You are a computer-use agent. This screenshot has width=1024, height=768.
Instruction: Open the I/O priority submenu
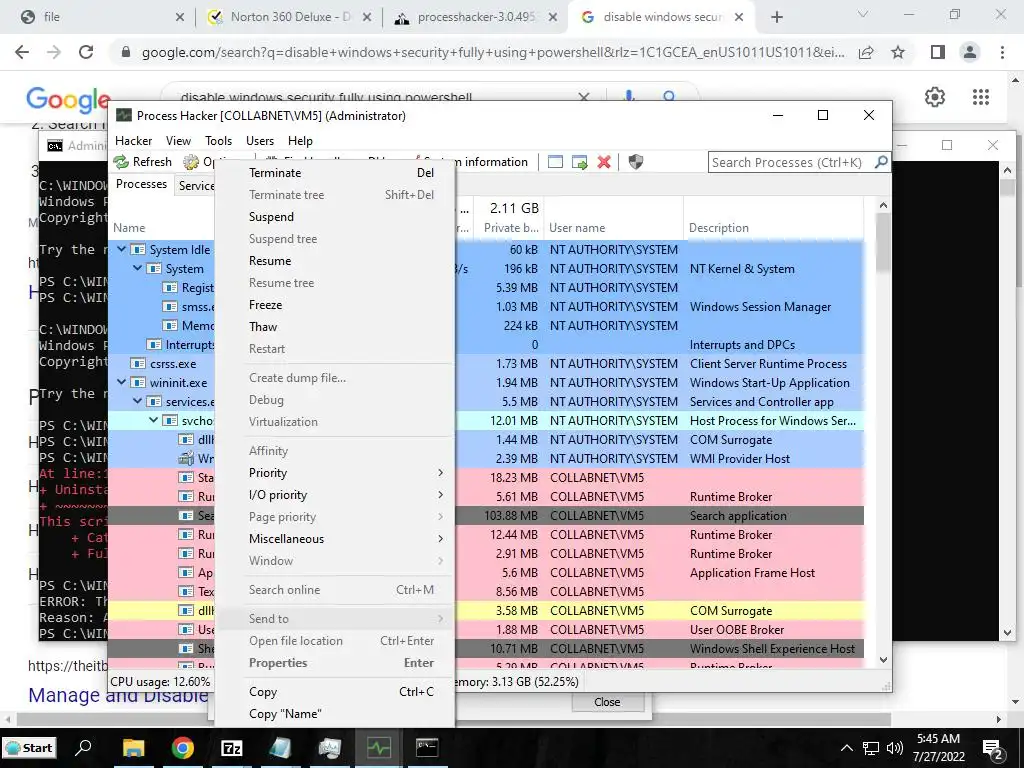[335, 495]
